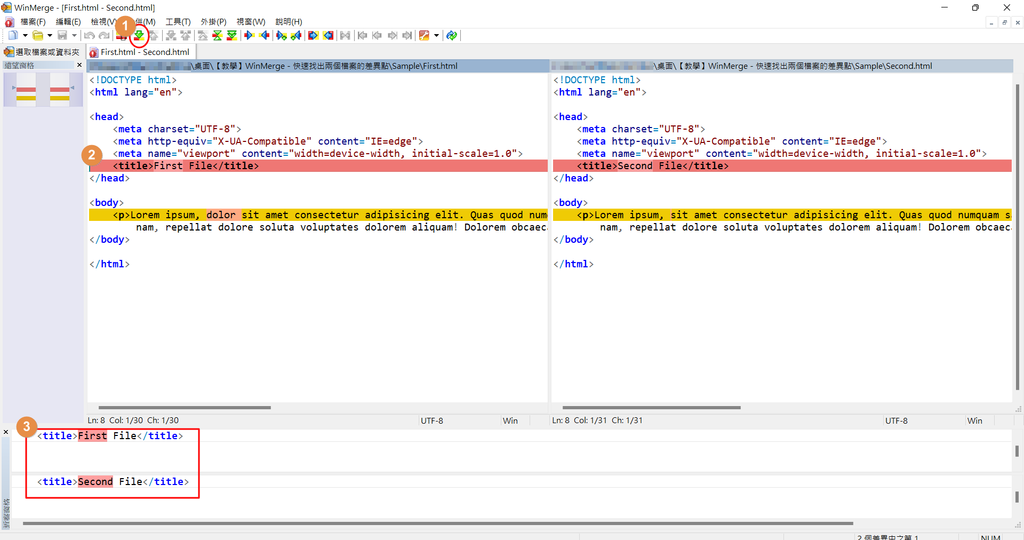Click the Open folder toolbar icon

point(36,36)
